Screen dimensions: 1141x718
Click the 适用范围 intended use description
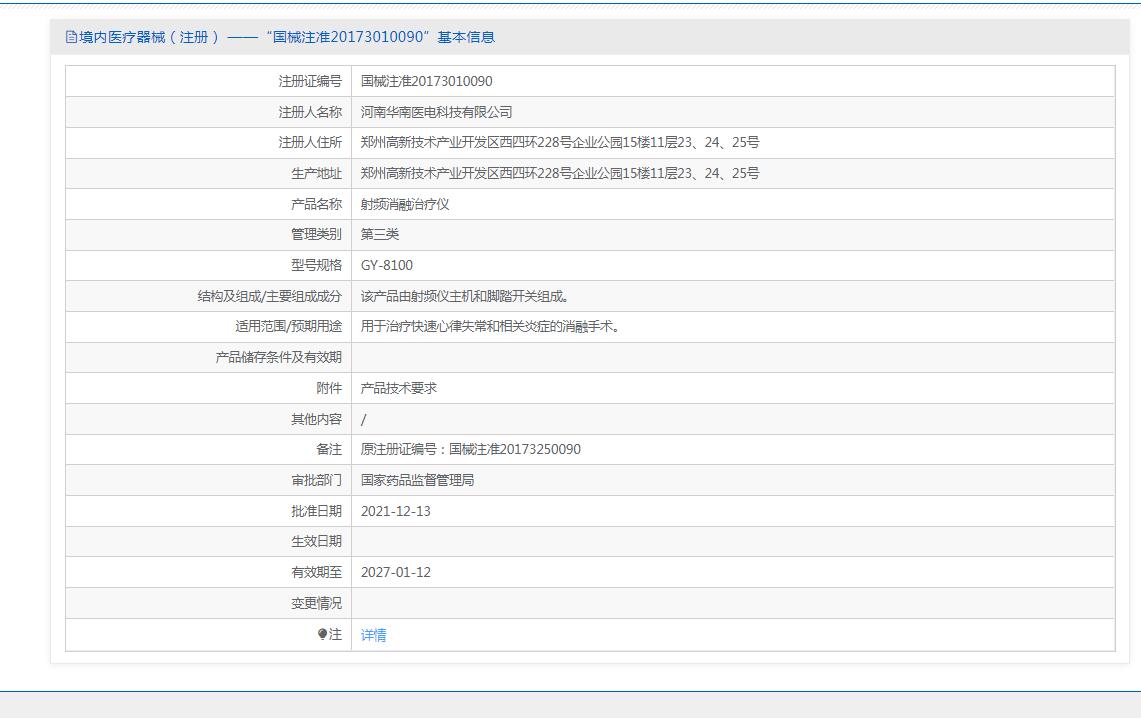pos(490,327)
